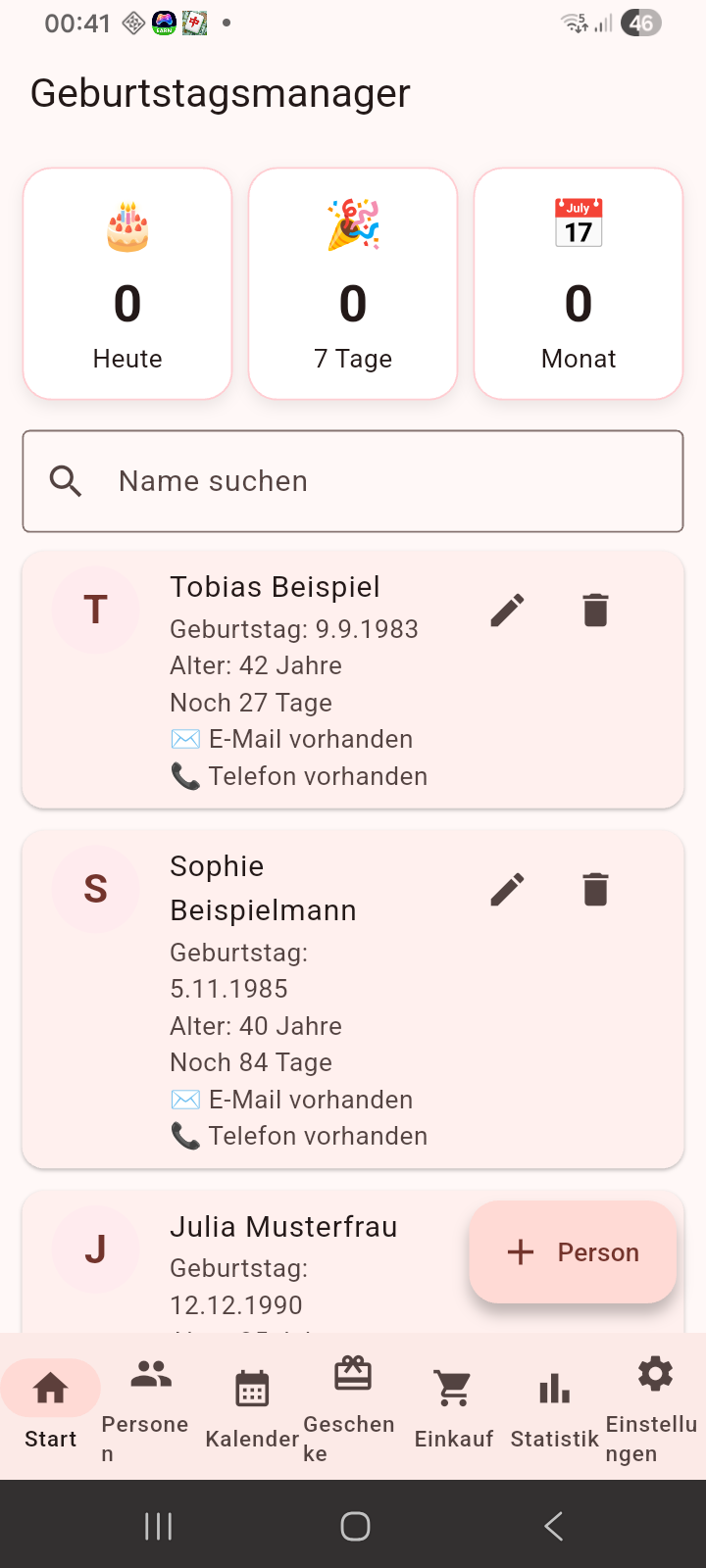
Task: Open the Statistik tab
Action: pos(555,1406)
